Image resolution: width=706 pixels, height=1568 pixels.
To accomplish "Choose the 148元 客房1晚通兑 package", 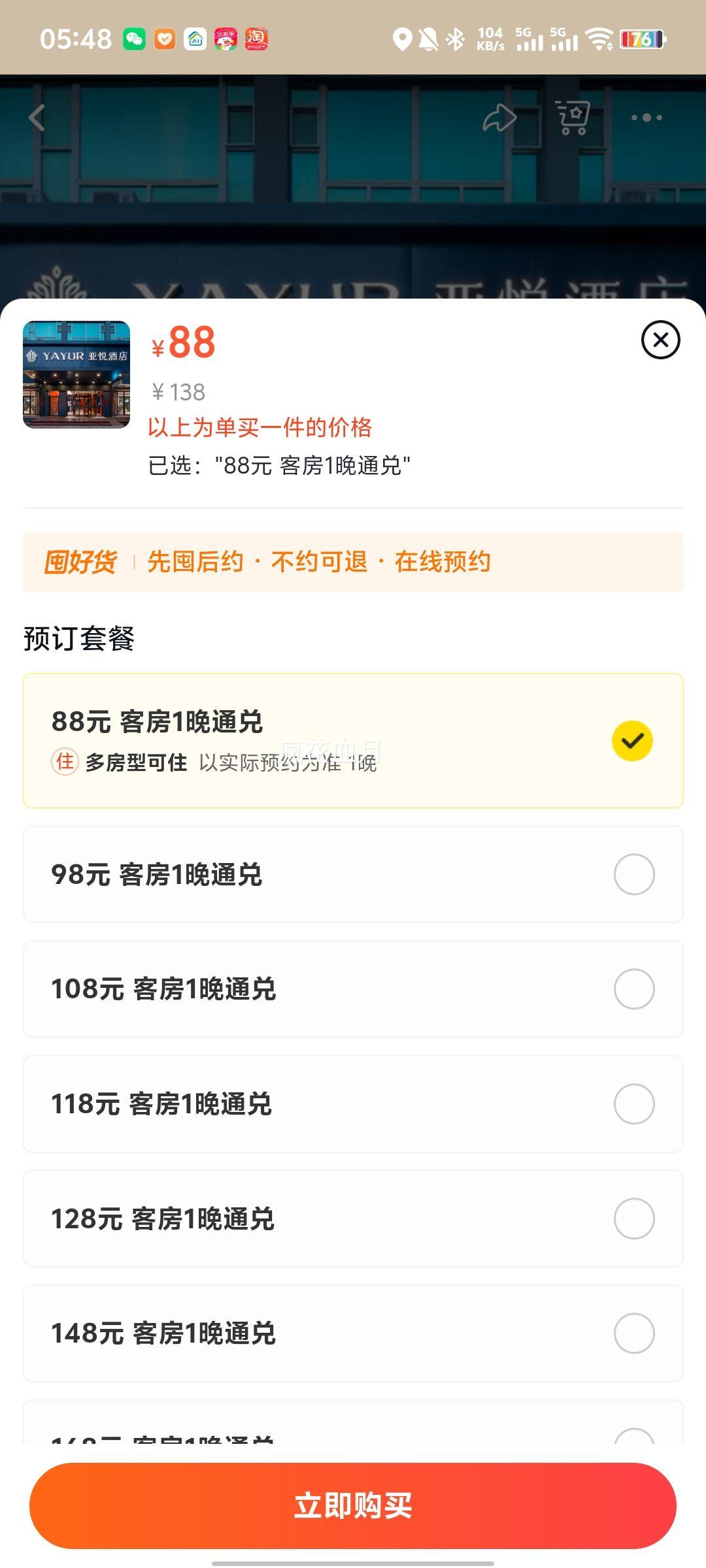I will point(353,1333).
